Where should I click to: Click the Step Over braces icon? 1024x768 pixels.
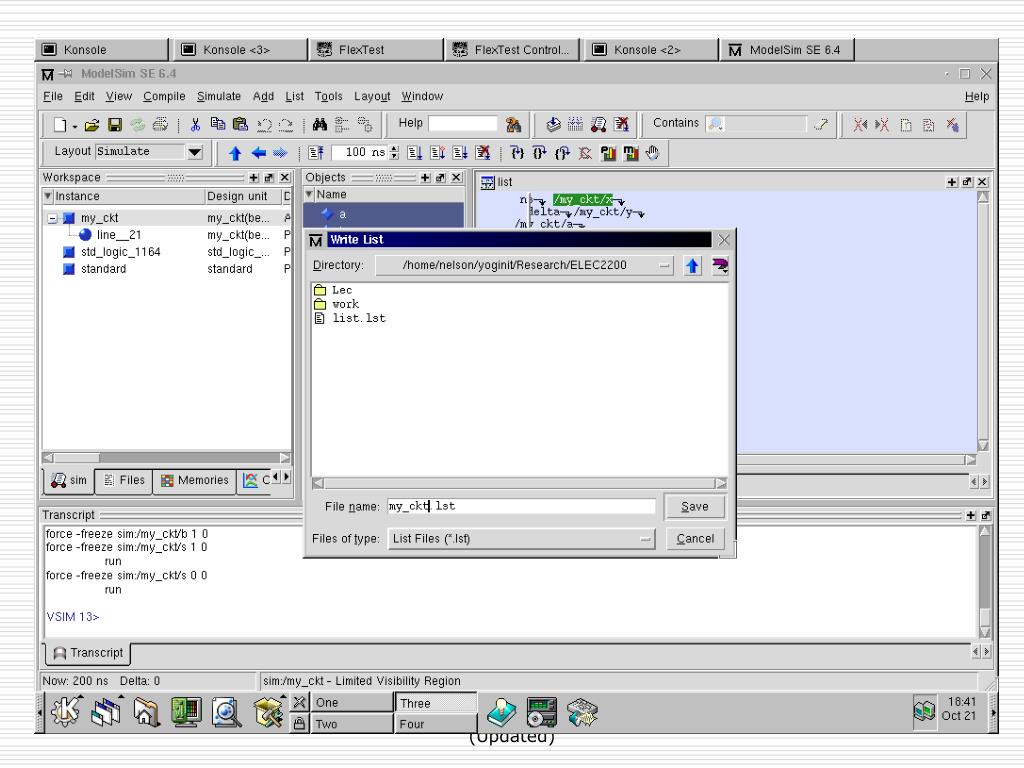(539, 153)
